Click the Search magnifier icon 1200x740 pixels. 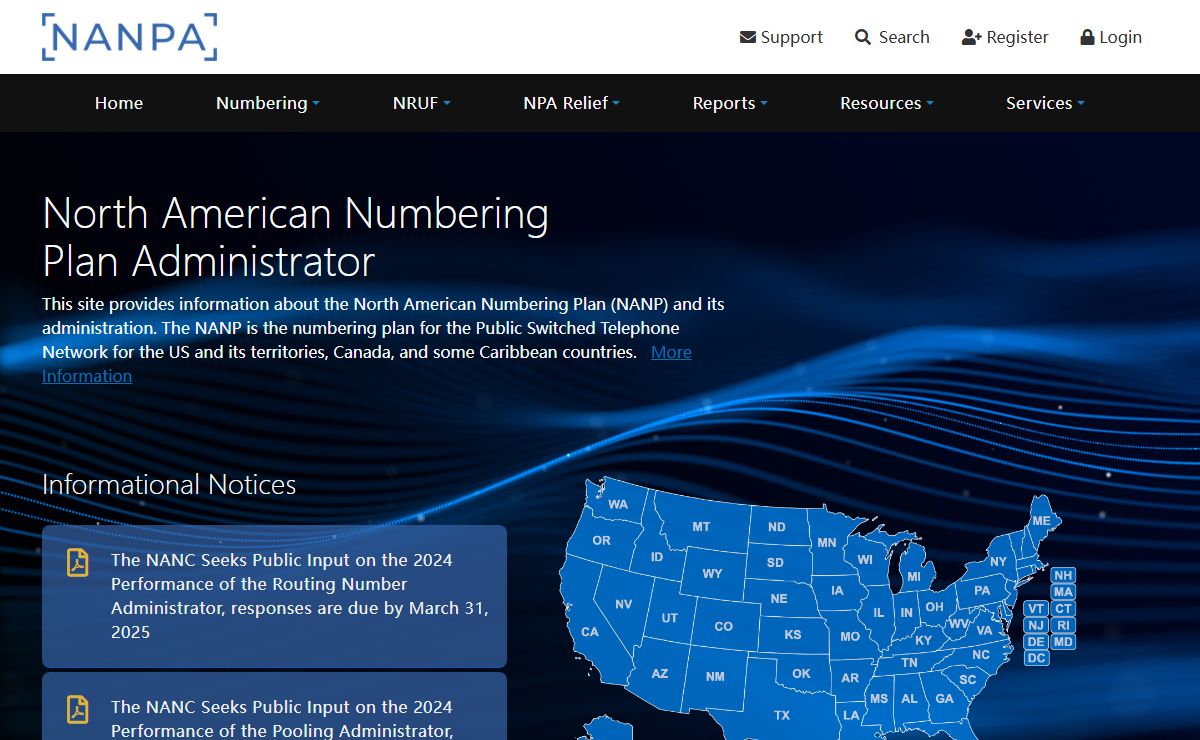pos(863,37)
